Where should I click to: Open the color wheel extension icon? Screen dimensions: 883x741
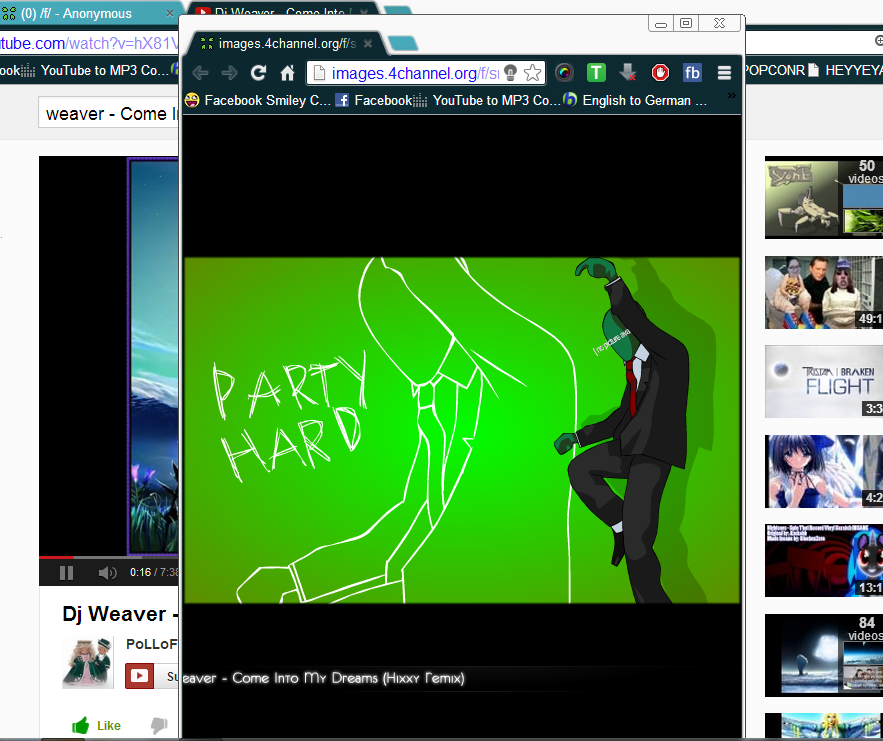pyautogui.click(x=564, y=73)
